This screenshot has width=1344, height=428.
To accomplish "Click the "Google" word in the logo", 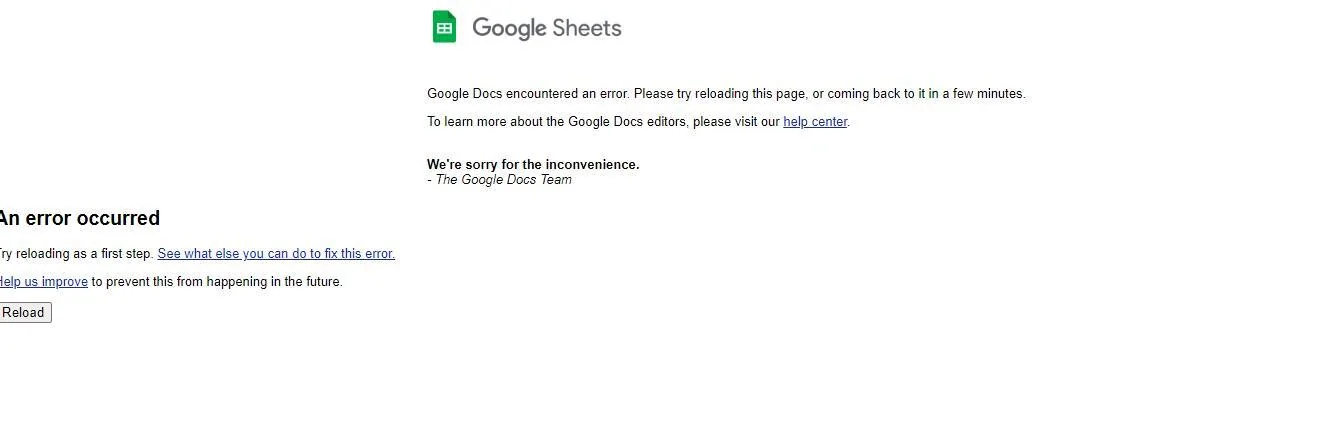I will pos(509,28).
